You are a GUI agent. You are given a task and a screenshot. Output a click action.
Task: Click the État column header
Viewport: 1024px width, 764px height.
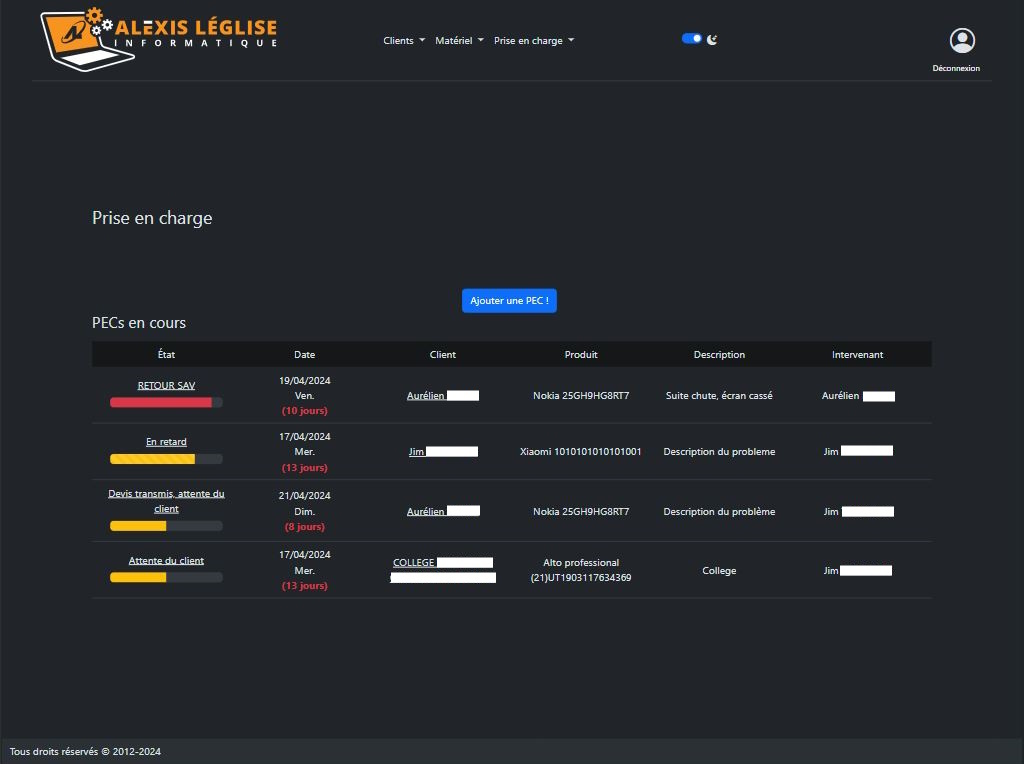[166, 355]
